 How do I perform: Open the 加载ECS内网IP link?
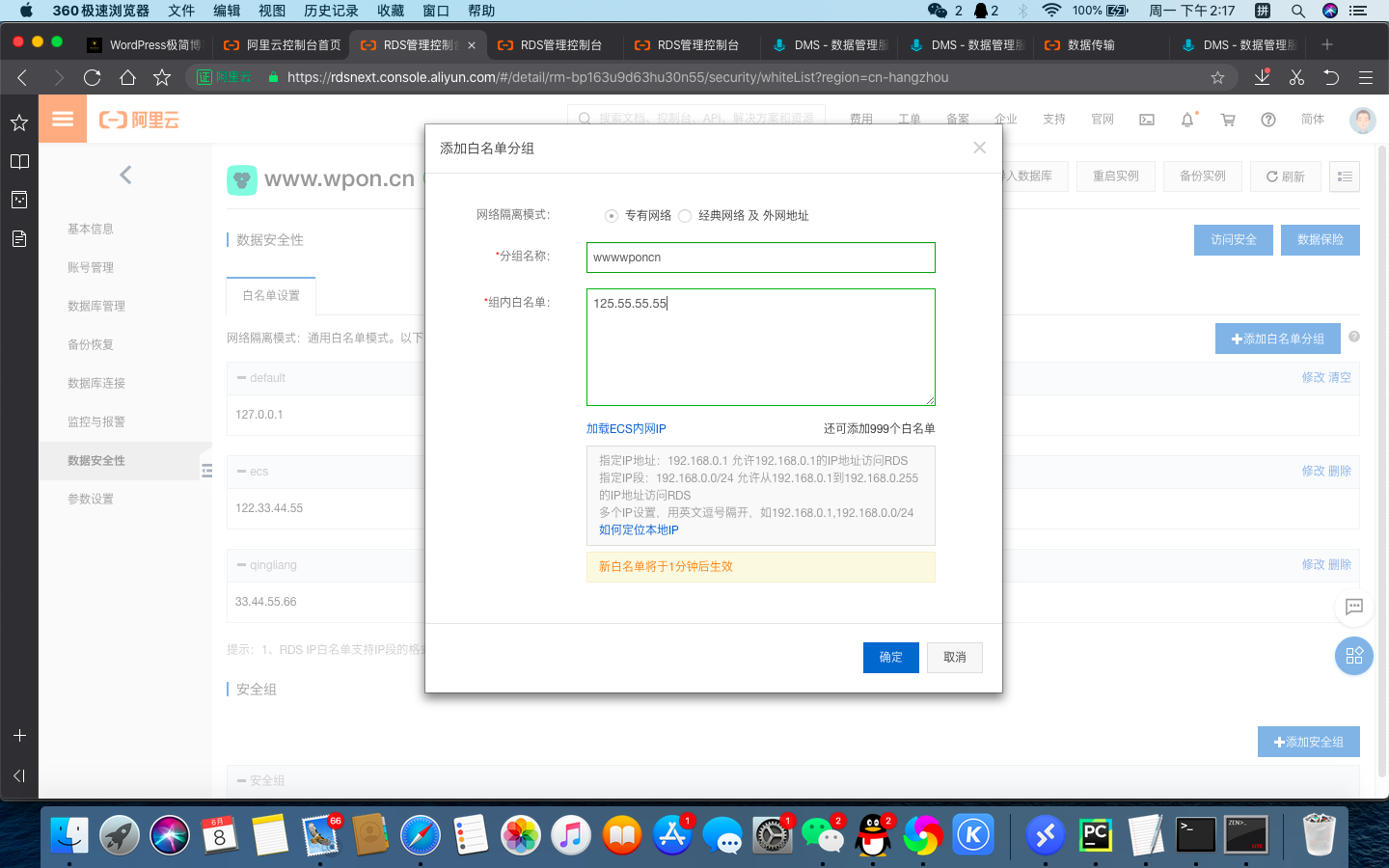(626, 429)
